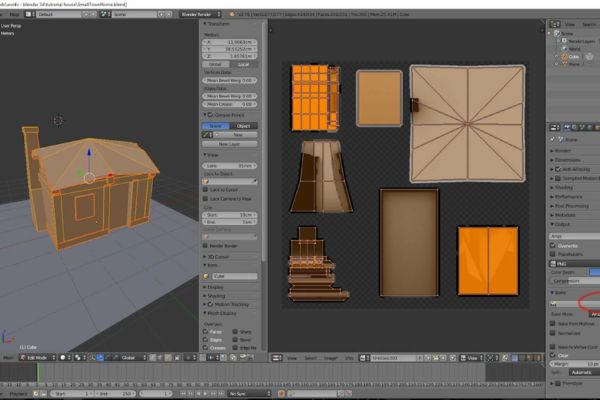The image size is (600, 400).
Task: Switch to the Render Layers properties tab icon
Action: point(574,127)
